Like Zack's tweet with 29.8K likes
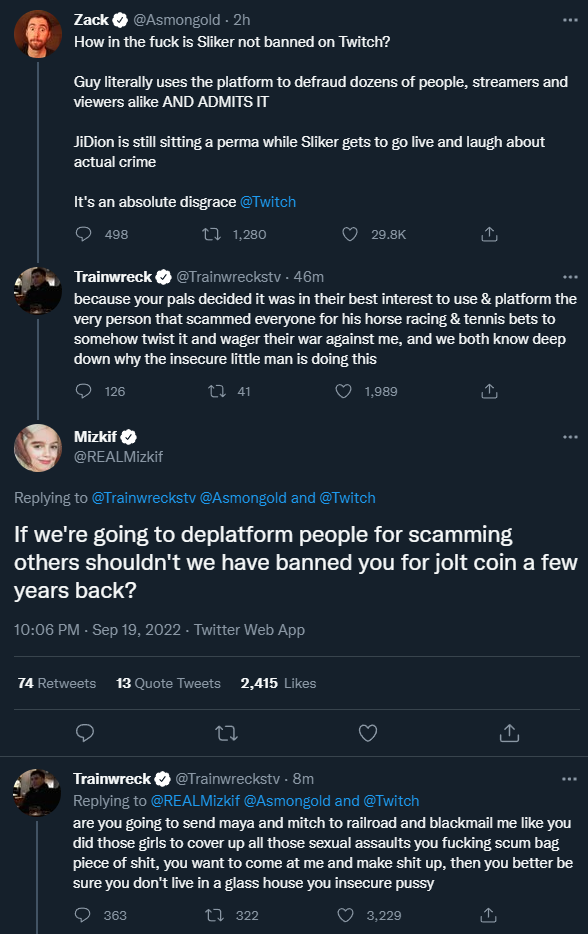The image size is (588, 934). point(350,234)
